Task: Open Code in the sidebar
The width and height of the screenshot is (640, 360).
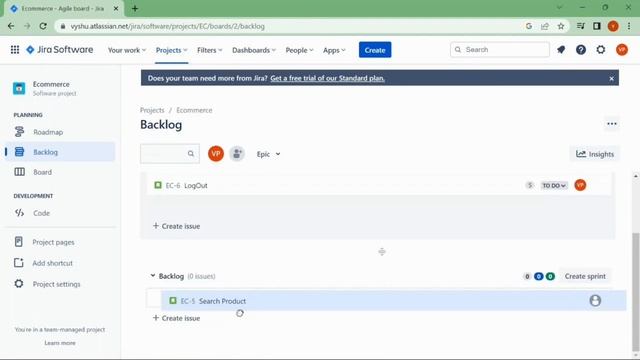Action: click(60, 213)
